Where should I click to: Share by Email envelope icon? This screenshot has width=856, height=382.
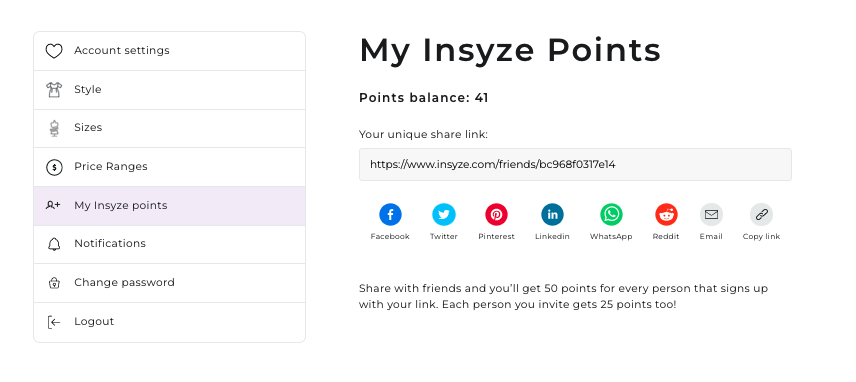point(711,214)
